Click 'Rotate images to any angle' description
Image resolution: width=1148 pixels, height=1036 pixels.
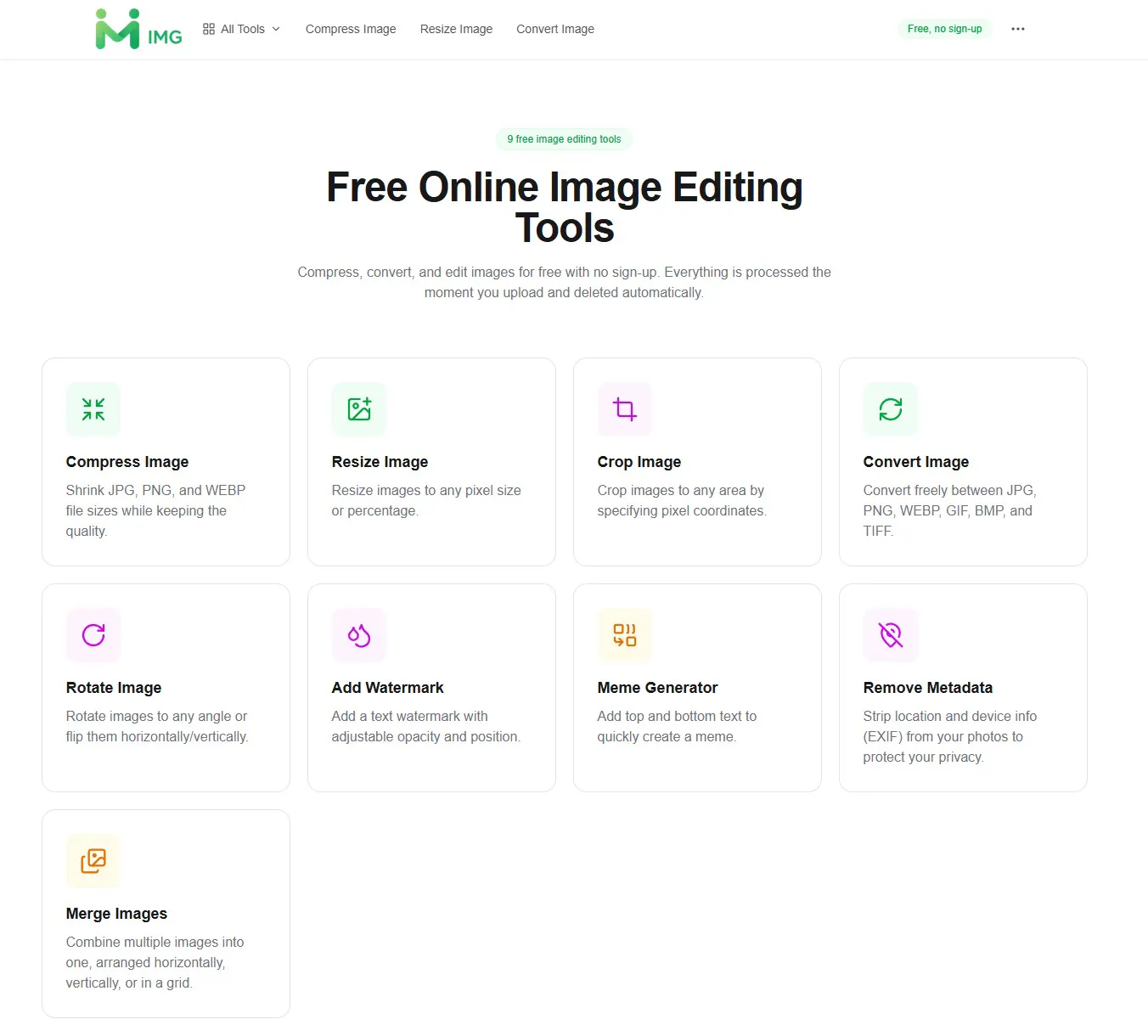point(157,726)
